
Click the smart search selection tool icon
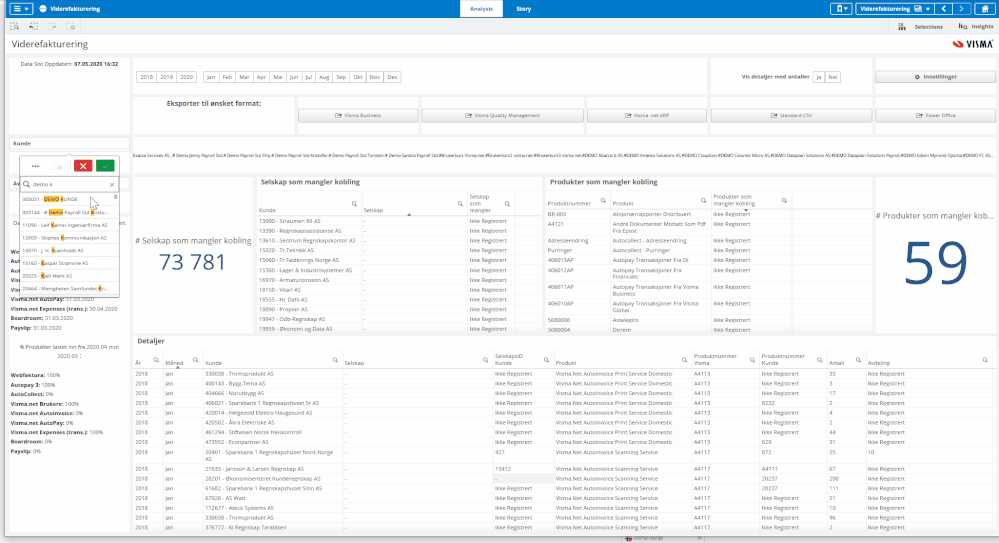point(15,27)
